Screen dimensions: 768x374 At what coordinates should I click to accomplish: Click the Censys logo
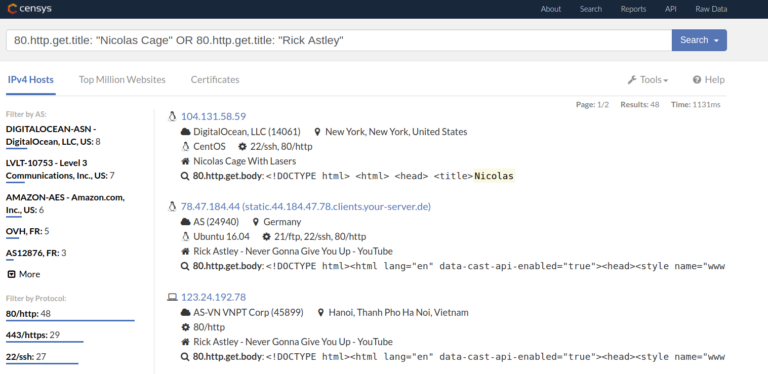pyautogui.click(x=29, y=9)
